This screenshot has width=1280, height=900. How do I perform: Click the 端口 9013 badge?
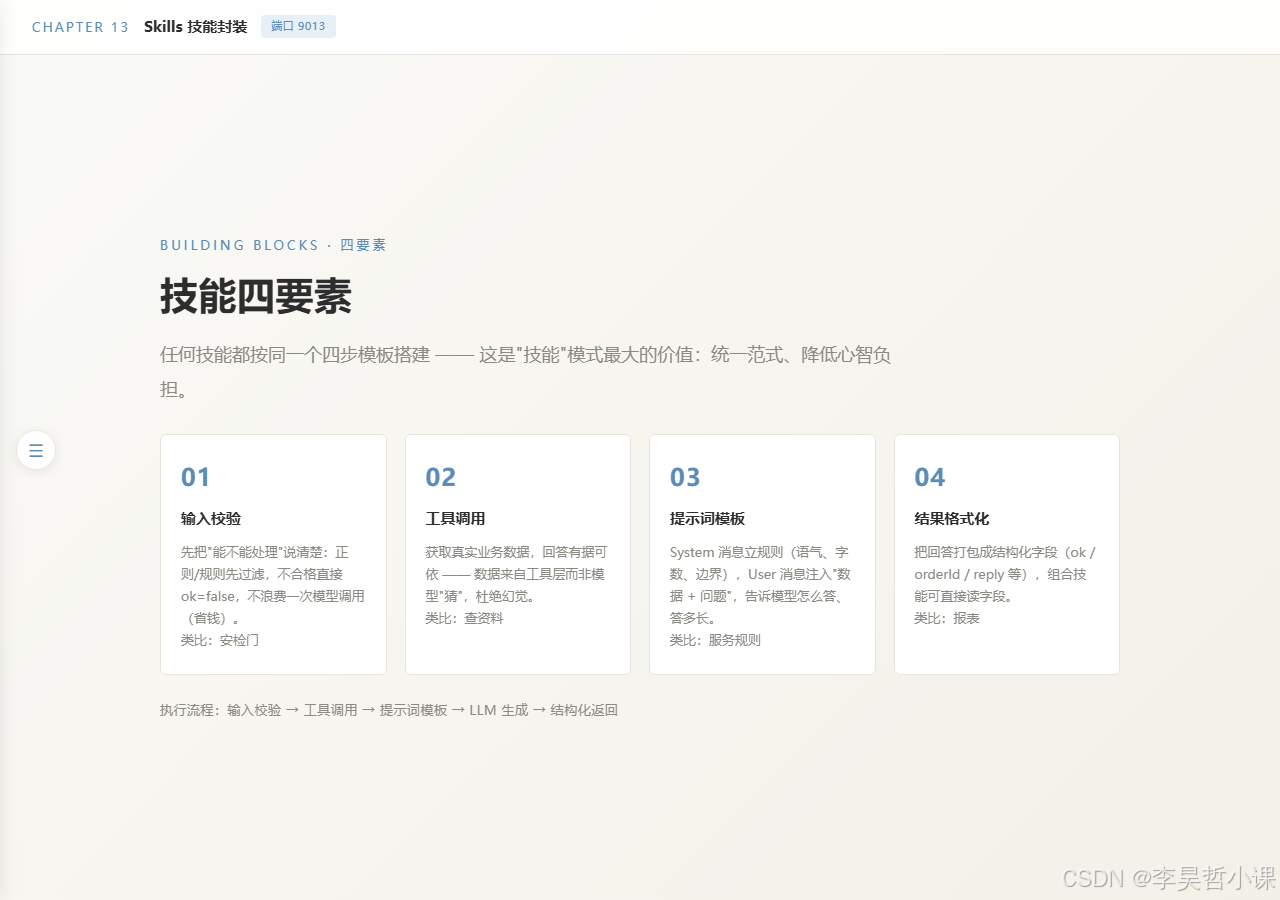point(298,27)
